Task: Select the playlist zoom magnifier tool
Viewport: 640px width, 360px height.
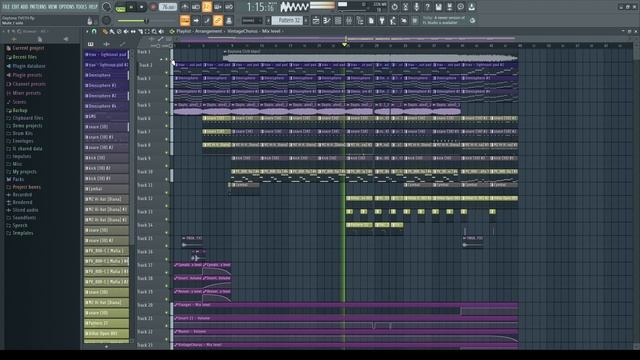Action: [154, 31]
